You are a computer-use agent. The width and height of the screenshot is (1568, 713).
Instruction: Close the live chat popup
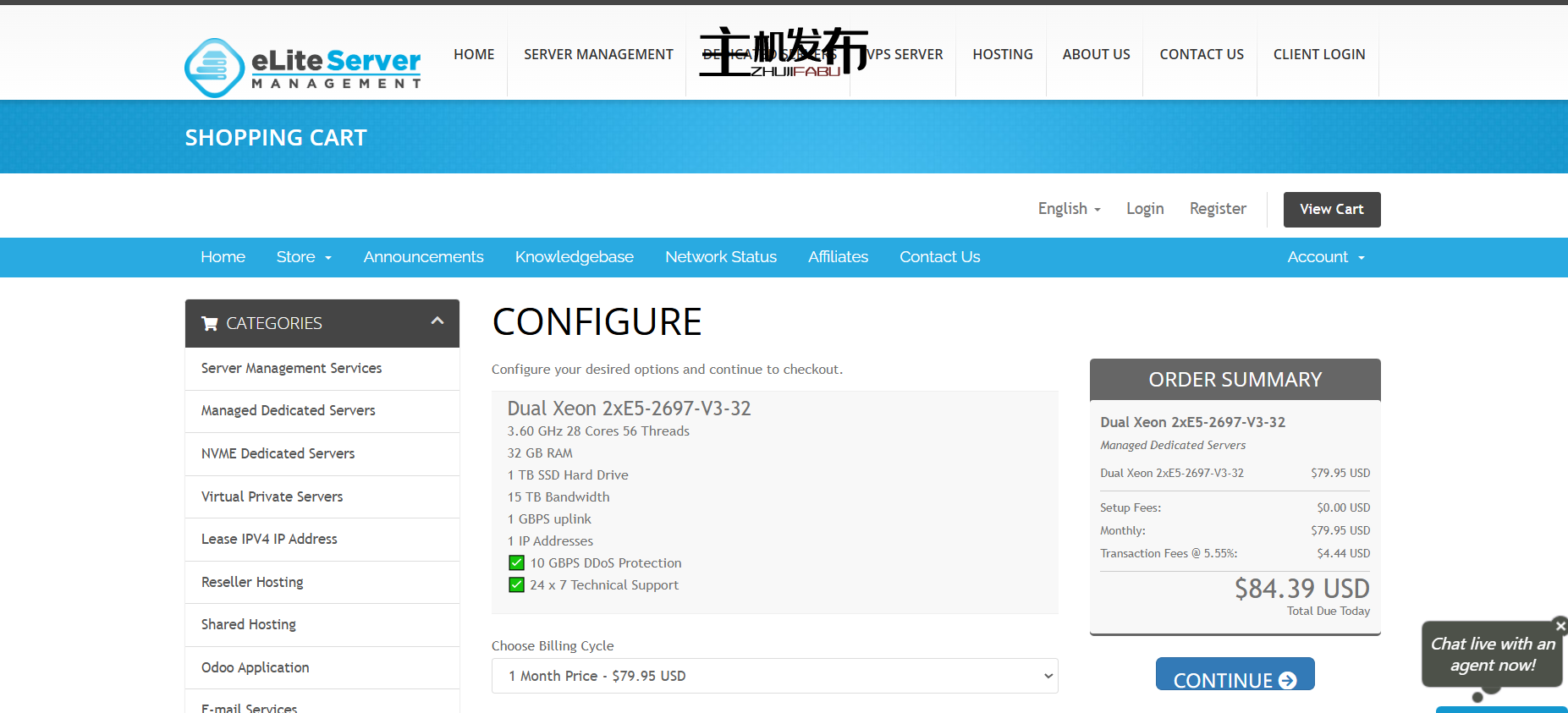pos(1560,626)
